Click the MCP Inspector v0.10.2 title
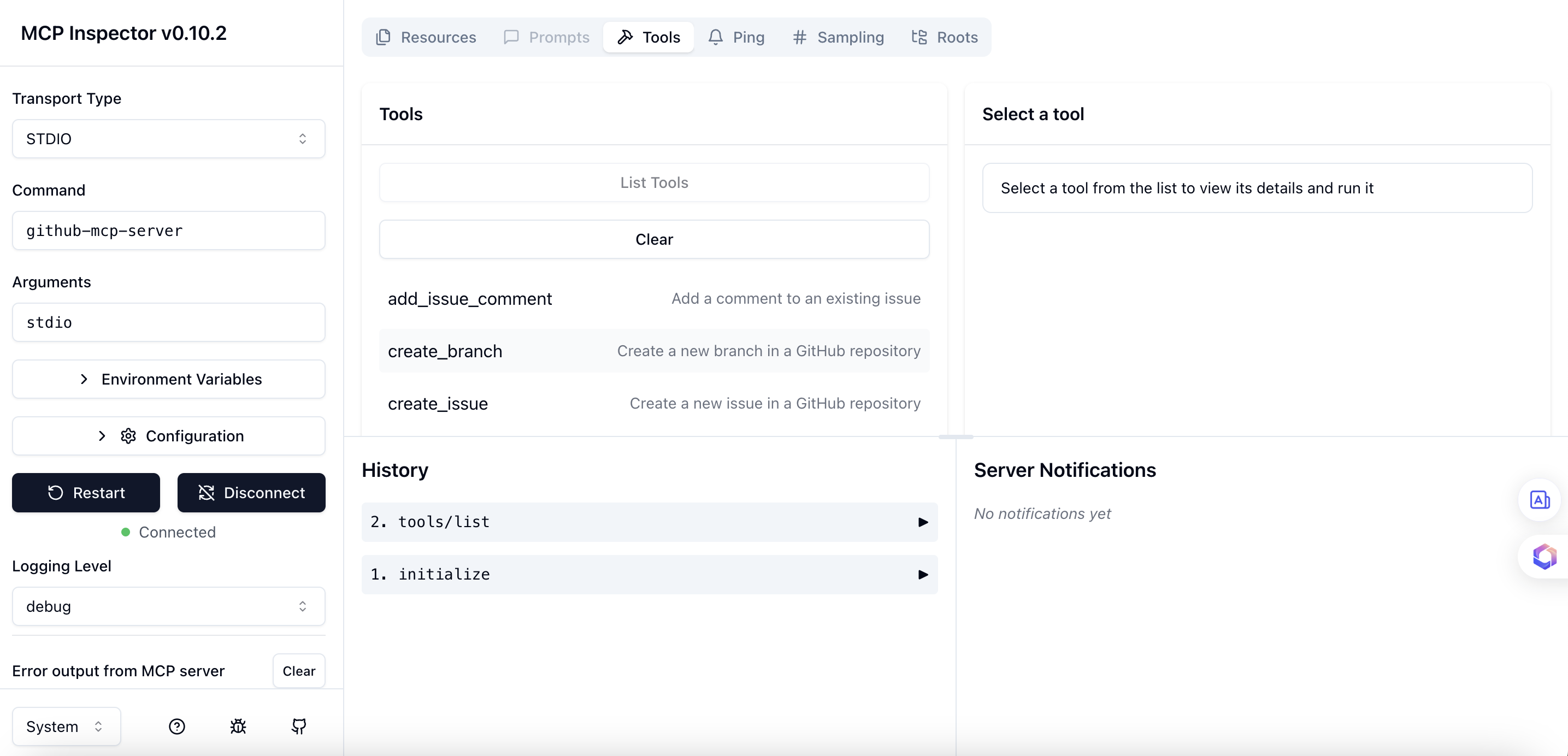The height and width of the screenshot is (756, 1568). (x=123, y=33)
